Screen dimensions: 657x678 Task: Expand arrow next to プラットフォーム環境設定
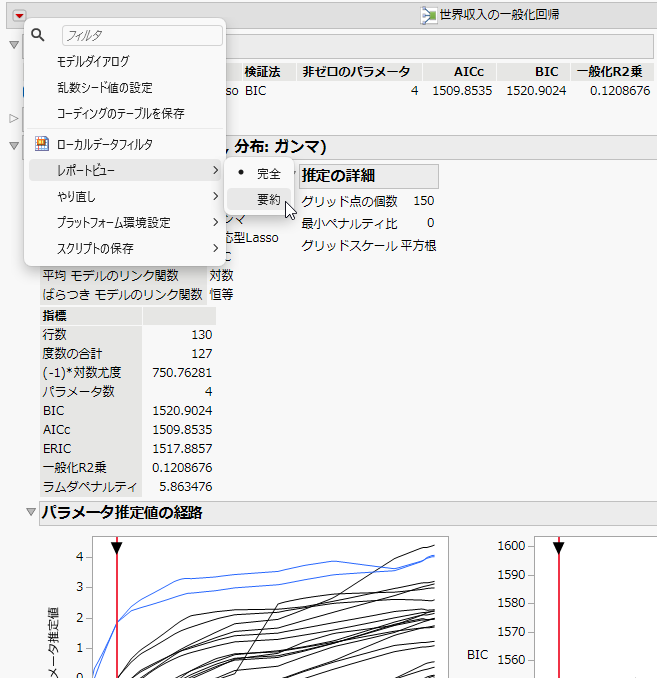[215, 223]
